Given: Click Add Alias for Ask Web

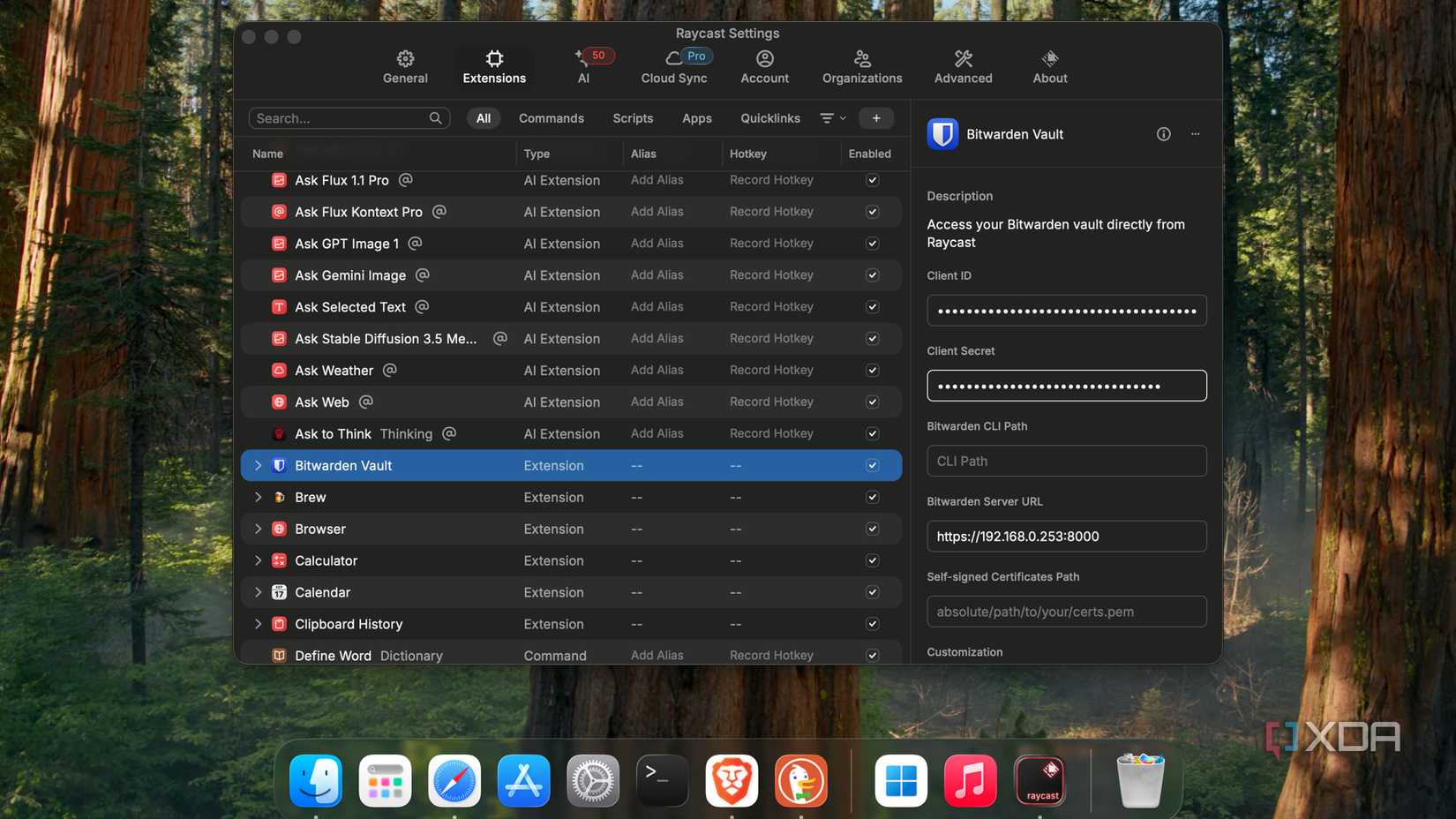Looking at the screenshot, I should coord(657,402).
